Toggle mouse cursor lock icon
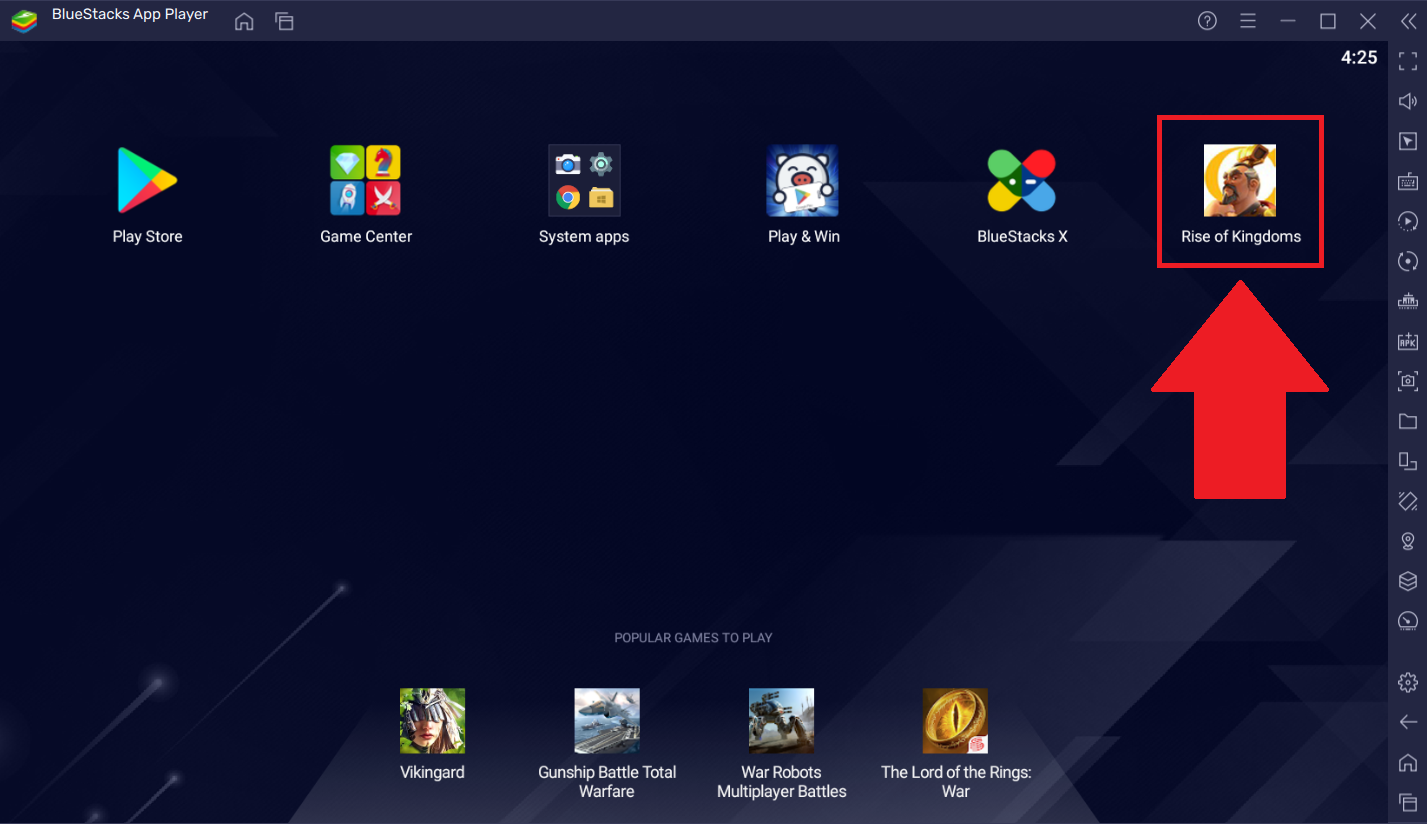The width and height of the screenshot is (1427, 824). 1408,141
